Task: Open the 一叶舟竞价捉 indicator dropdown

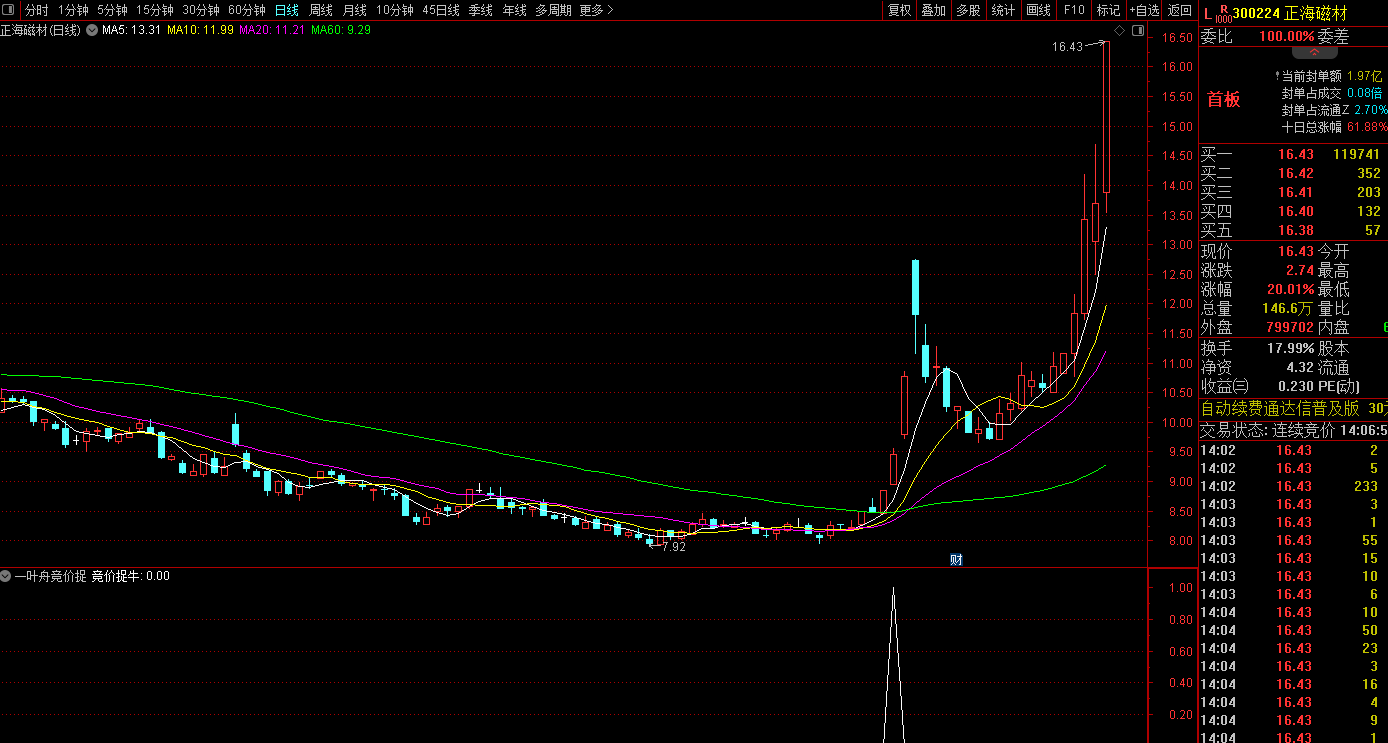Action: [x=6, y=576]
